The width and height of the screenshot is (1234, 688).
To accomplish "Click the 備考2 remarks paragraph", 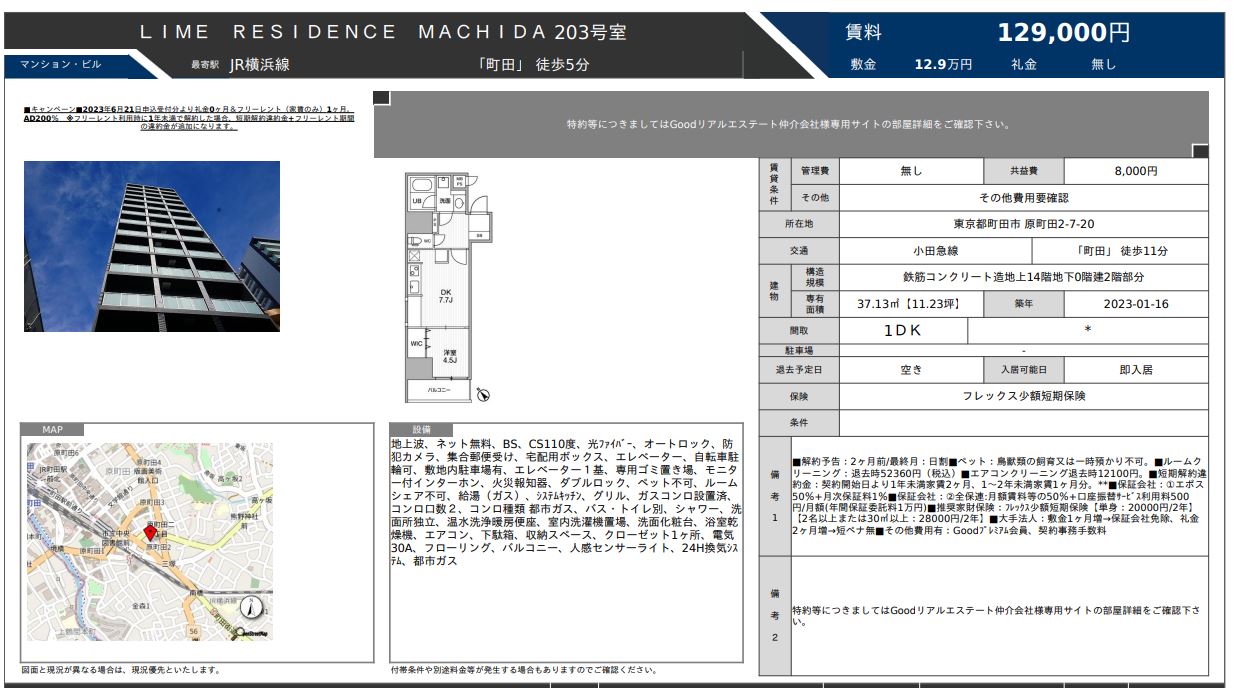I will coord(999,615).
